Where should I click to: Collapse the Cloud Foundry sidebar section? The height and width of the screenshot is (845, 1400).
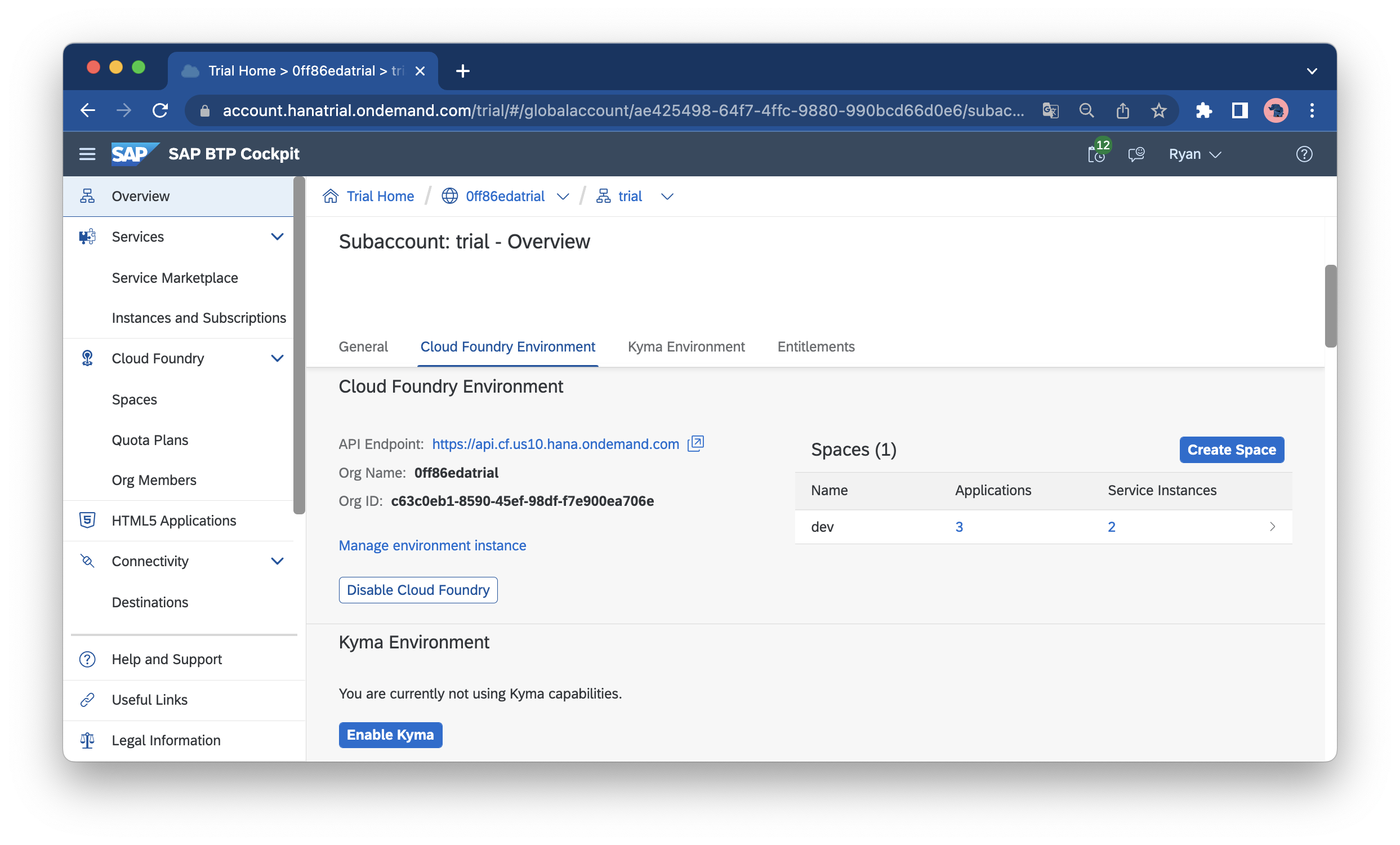277,358
